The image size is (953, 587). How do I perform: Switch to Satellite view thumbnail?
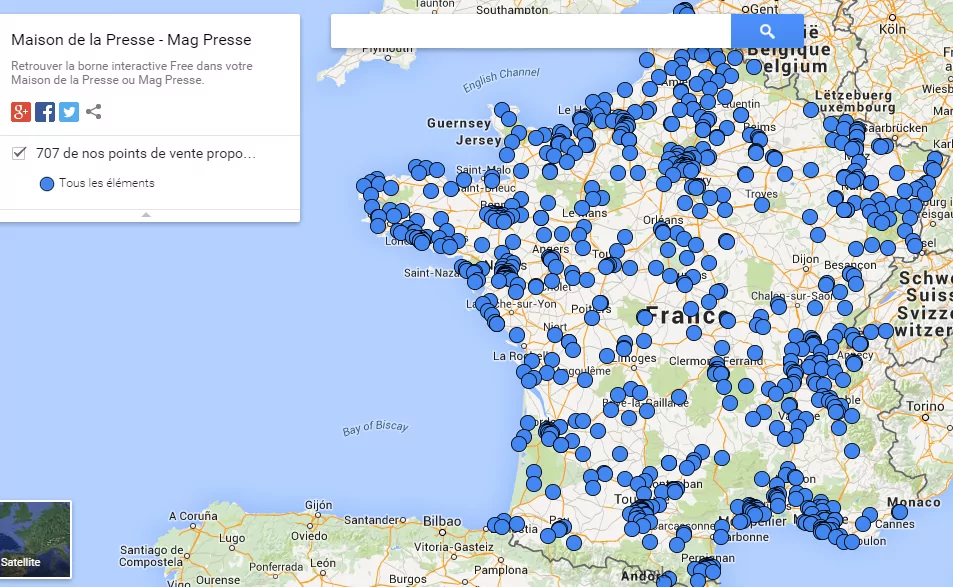[36, 539]
